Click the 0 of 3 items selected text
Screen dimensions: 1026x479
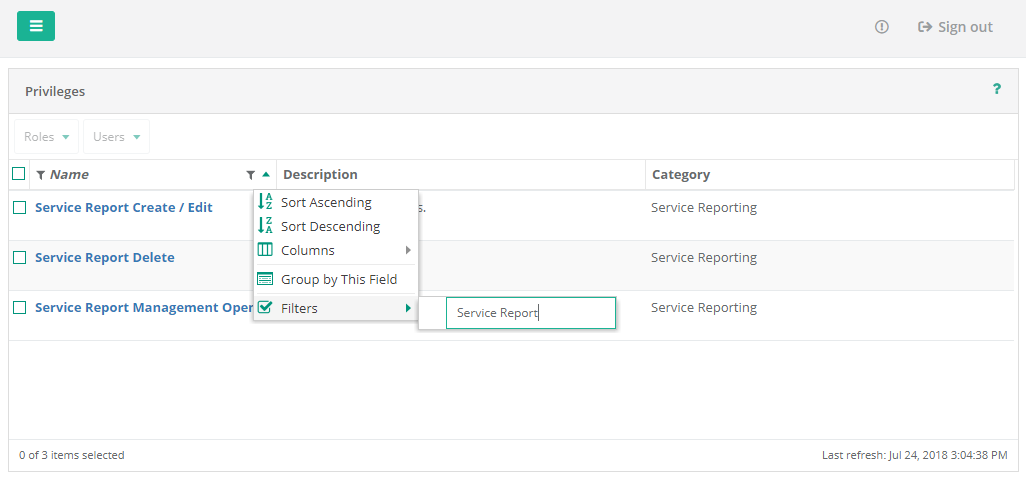coord(72,455)
